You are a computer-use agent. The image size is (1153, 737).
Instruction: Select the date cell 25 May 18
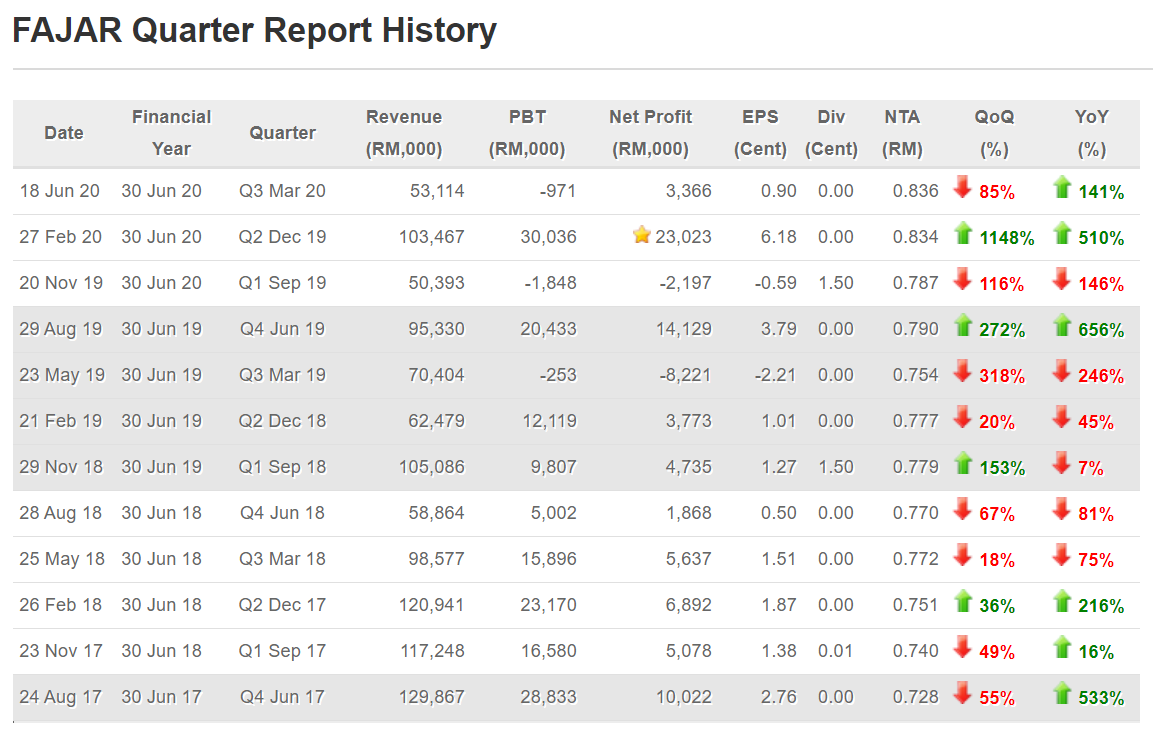click(x=63, y=559)
